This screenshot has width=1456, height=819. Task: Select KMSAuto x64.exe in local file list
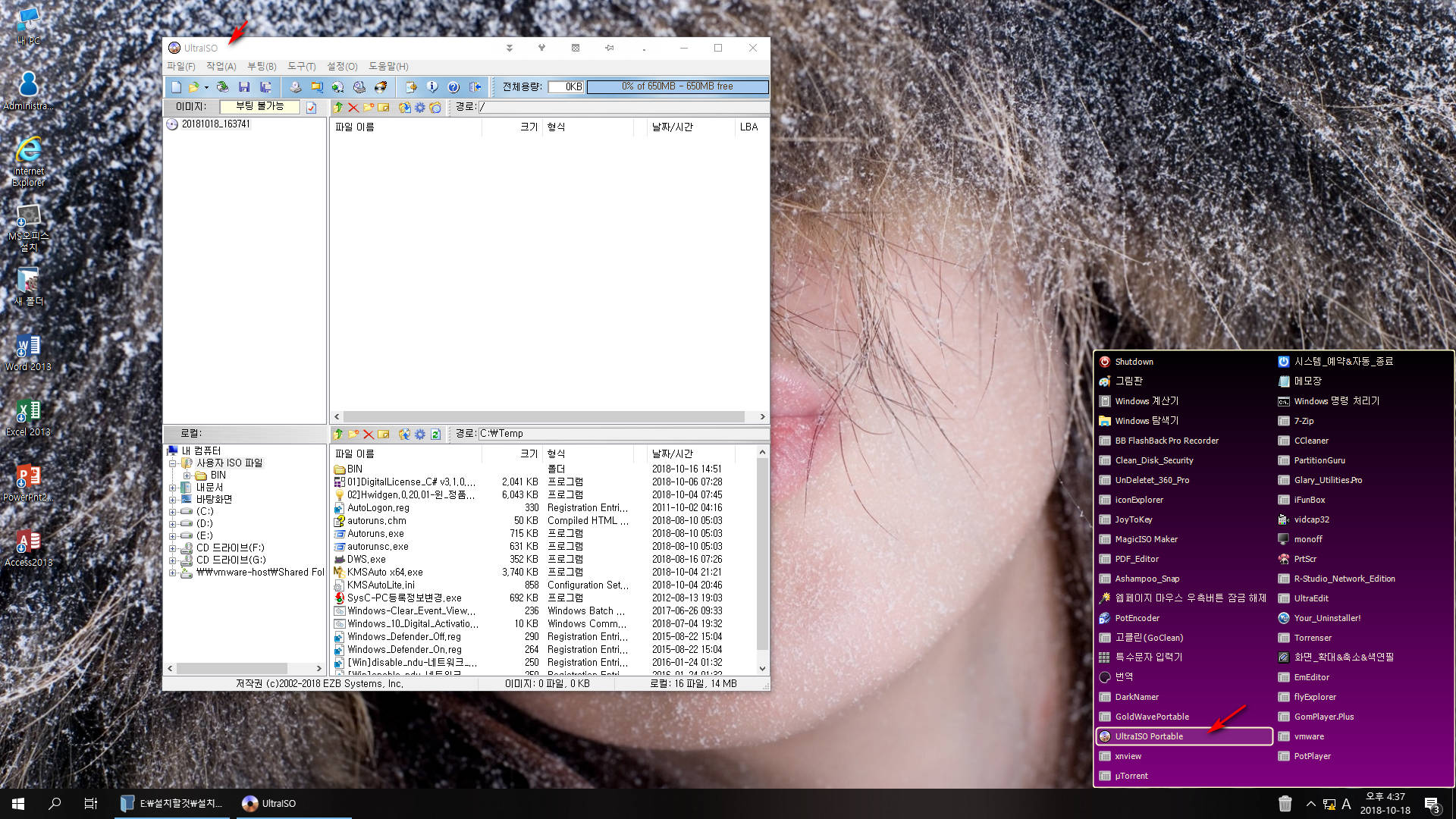coord(385,573)
